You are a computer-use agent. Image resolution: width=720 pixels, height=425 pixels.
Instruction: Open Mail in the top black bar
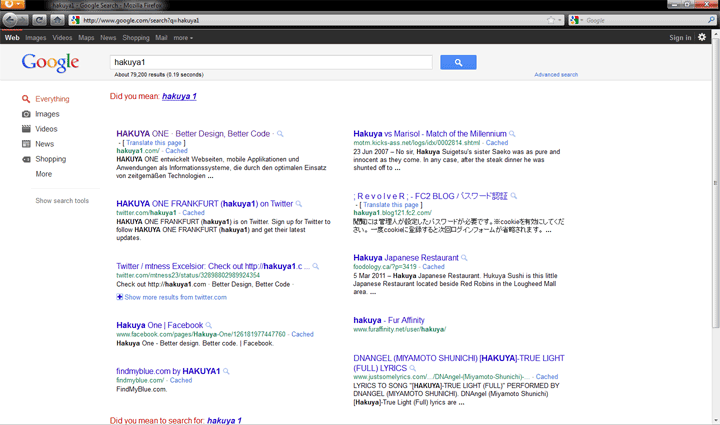click(161, 38)
